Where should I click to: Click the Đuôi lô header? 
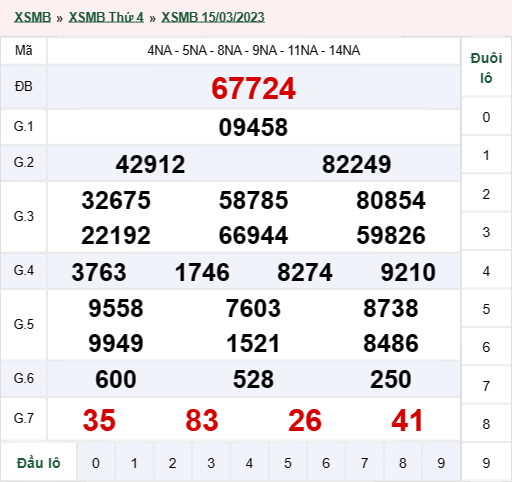coord(486,68)
